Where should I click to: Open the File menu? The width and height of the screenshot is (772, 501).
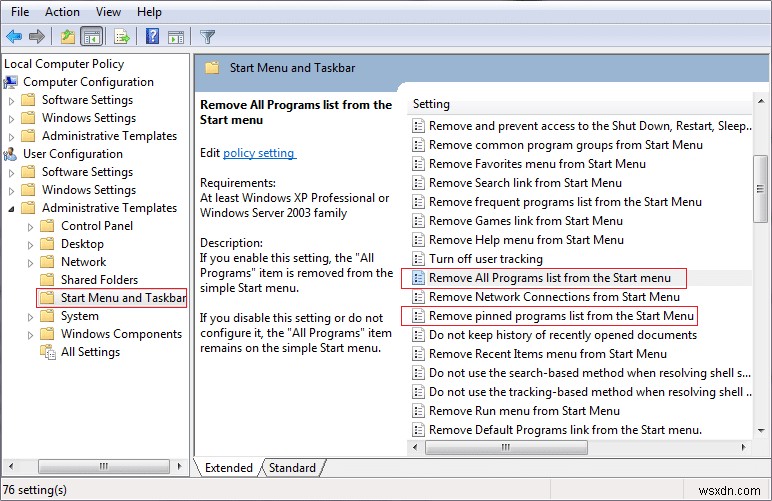pyautogui.click(x=20, y=12)
